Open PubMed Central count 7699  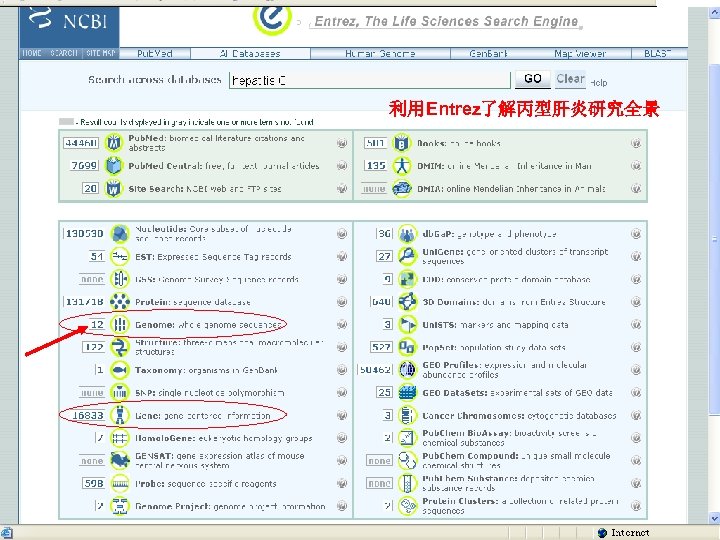point(84,165)
